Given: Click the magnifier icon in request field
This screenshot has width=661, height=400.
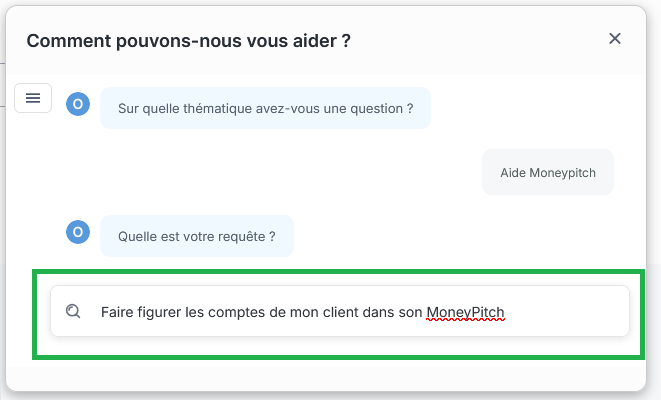Looking at the screenshot, I should click(73, 311).
